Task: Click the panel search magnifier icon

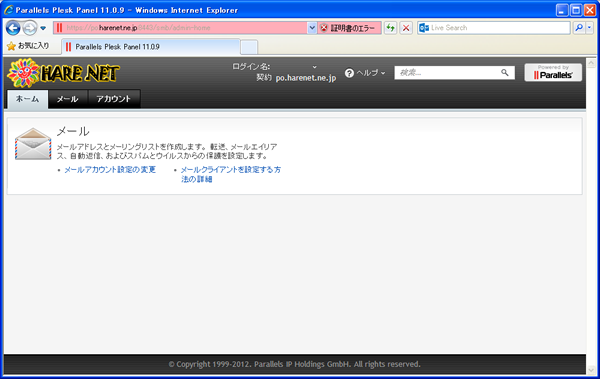Action: point(505,72)
